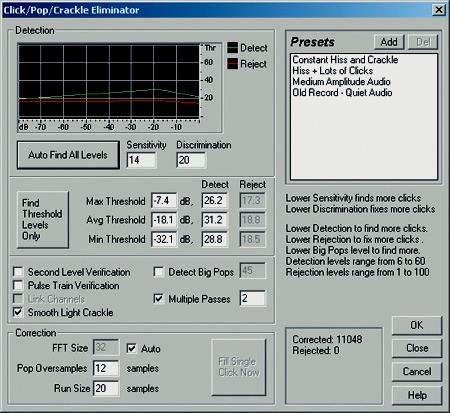Click the red Reject legend swatch
This screenshot has height=413, width=450.
pos(232,64)
